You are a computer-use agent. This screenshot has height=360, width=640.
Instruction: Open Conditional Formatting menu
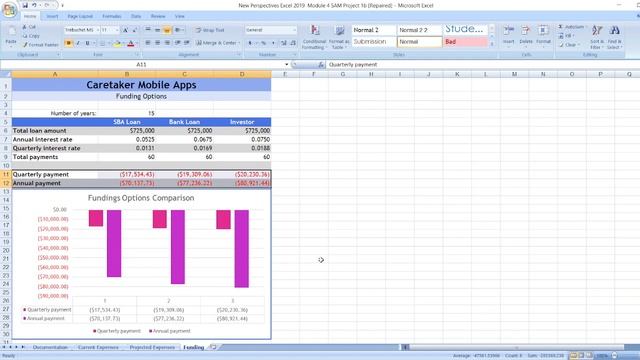314,37
